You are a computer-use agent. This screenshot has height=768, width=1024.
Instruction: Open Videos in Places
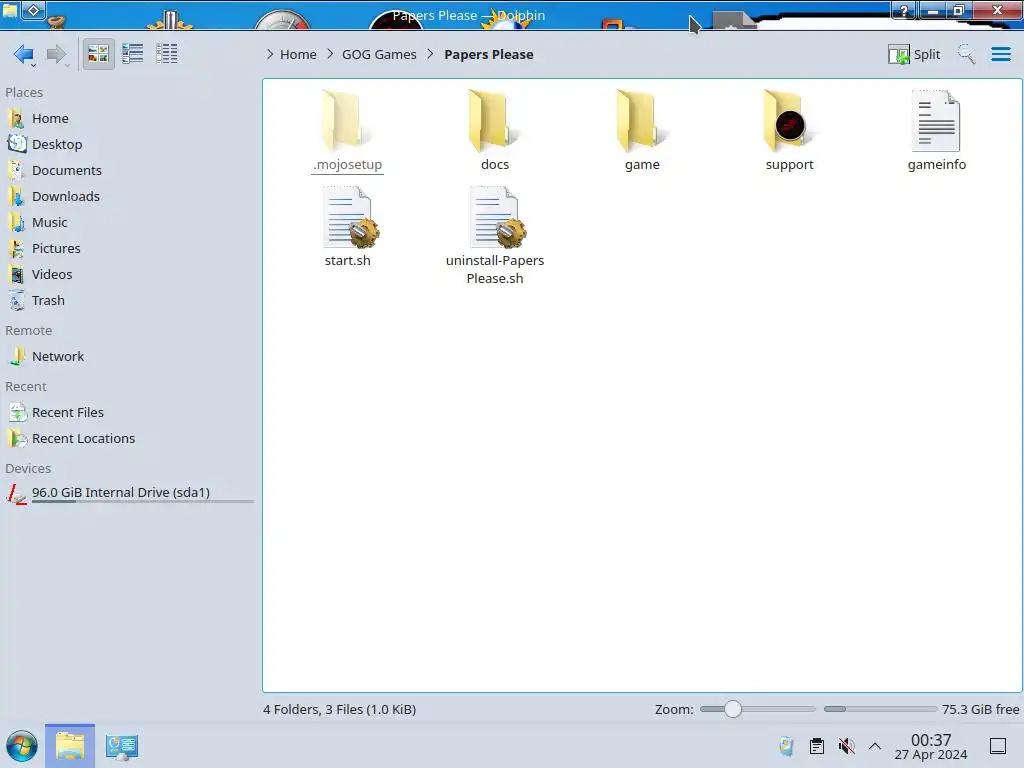[52, 275]
